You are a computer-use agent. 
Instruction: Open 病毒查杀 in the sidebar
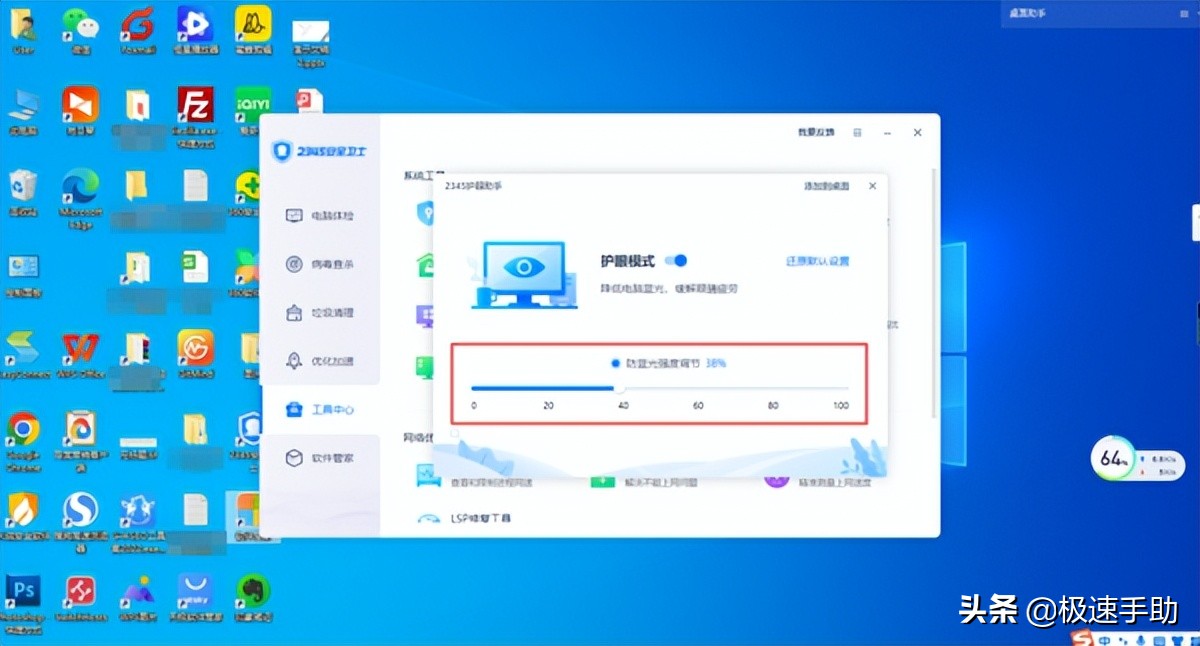pos(320,263)
